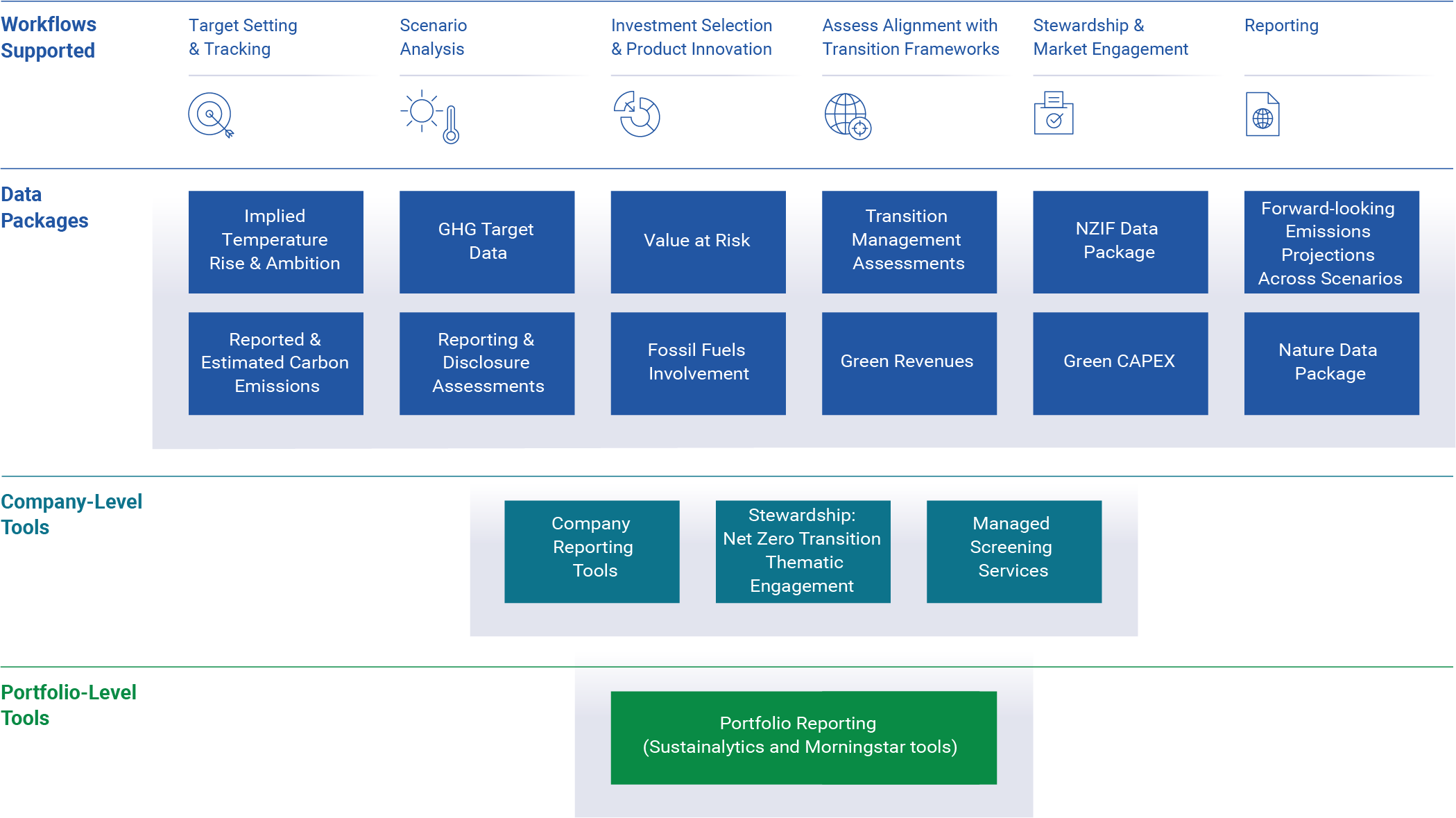
Task: Click the NZIF Data Package tile
Action: point(1120,241)
